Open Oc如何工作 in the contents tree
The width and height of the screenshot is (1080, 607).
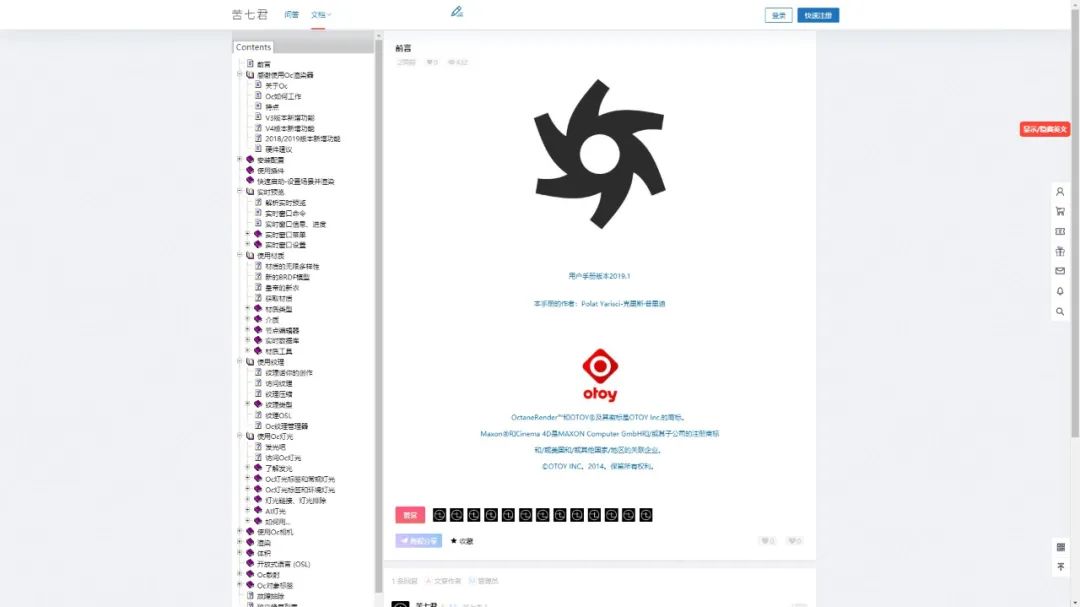283,96
